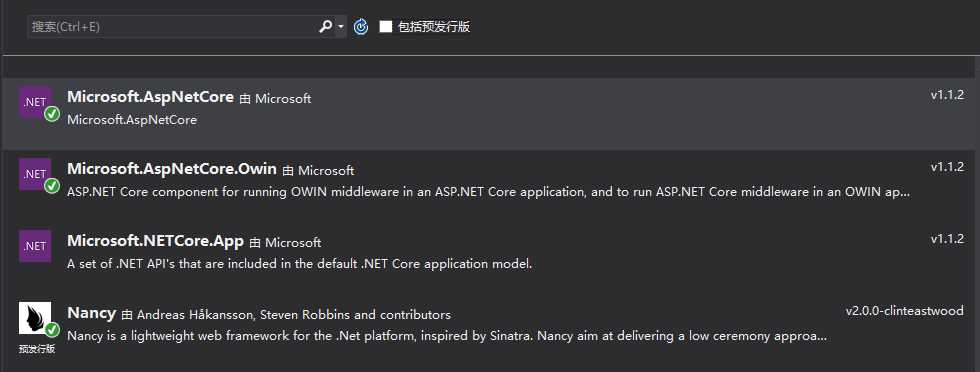Select the Microsoft.AspNetCore.Owin package title
The height and width of the screenshot is (372, 980).
[172, 169]
